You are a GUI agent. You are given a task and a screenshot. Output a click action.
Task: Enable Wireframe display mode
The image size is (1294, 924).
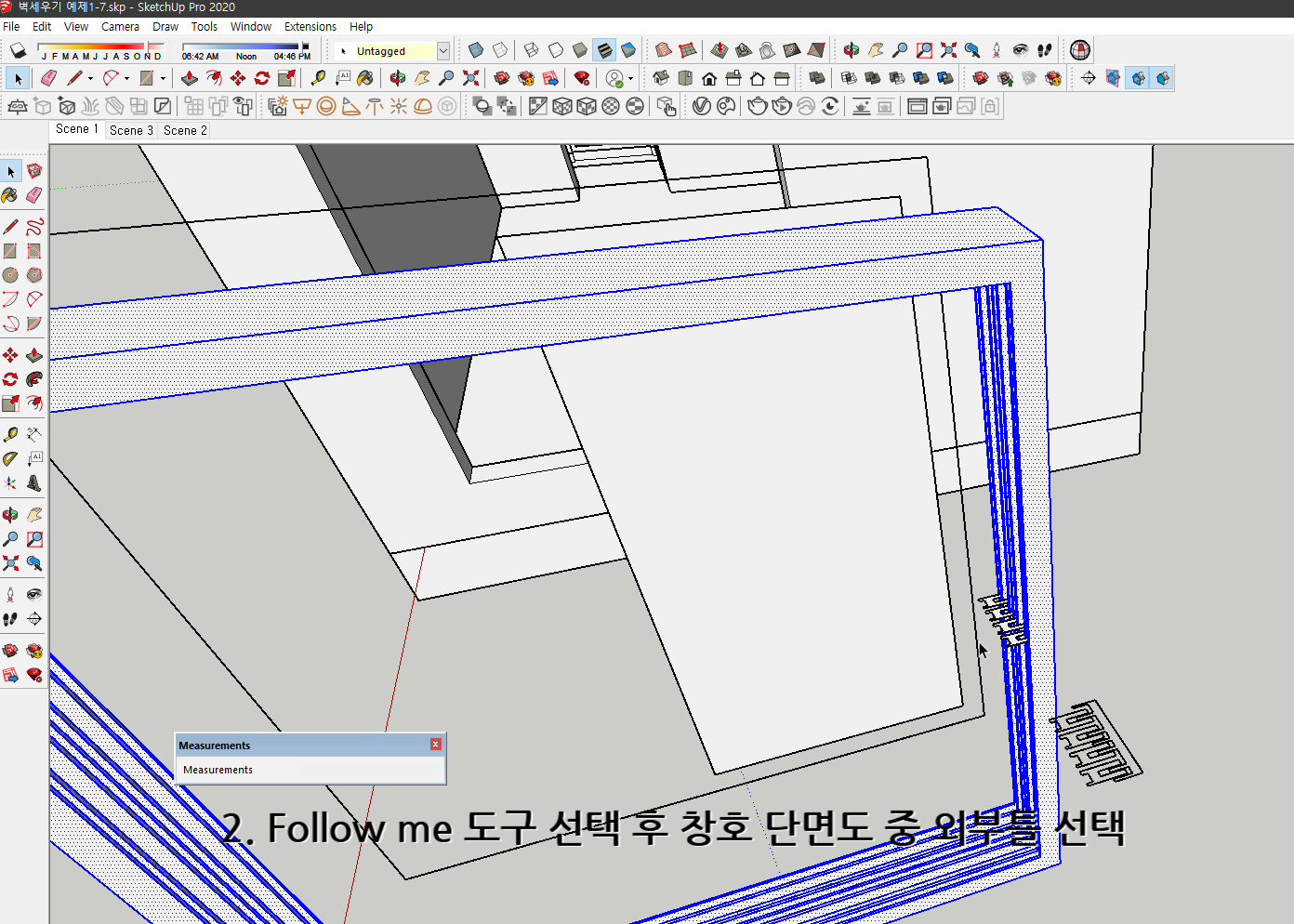[532, 49]
